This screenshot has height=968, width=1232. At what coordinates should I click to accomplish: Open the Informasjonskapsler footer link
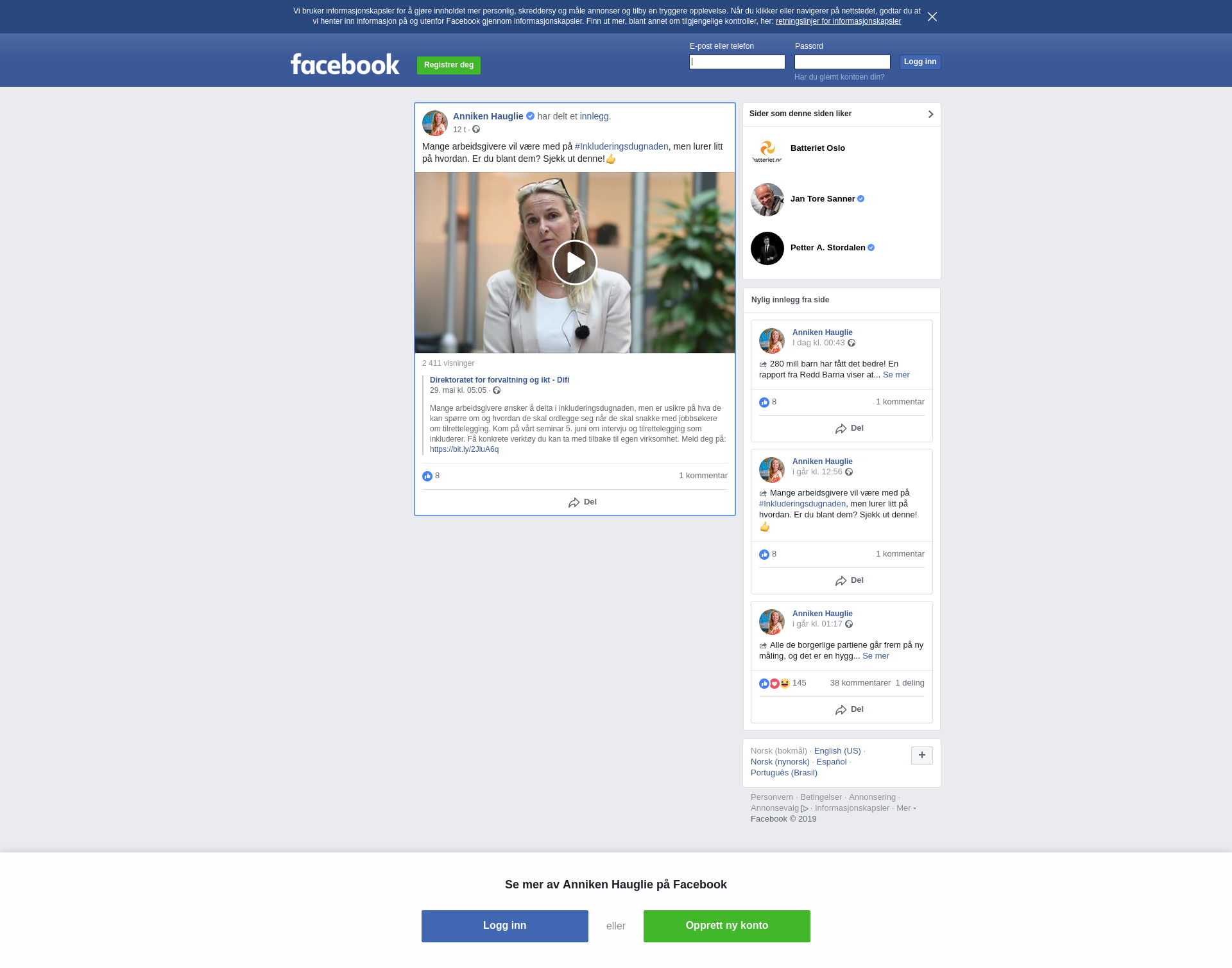pyautogui.click(x=852, y=808)
